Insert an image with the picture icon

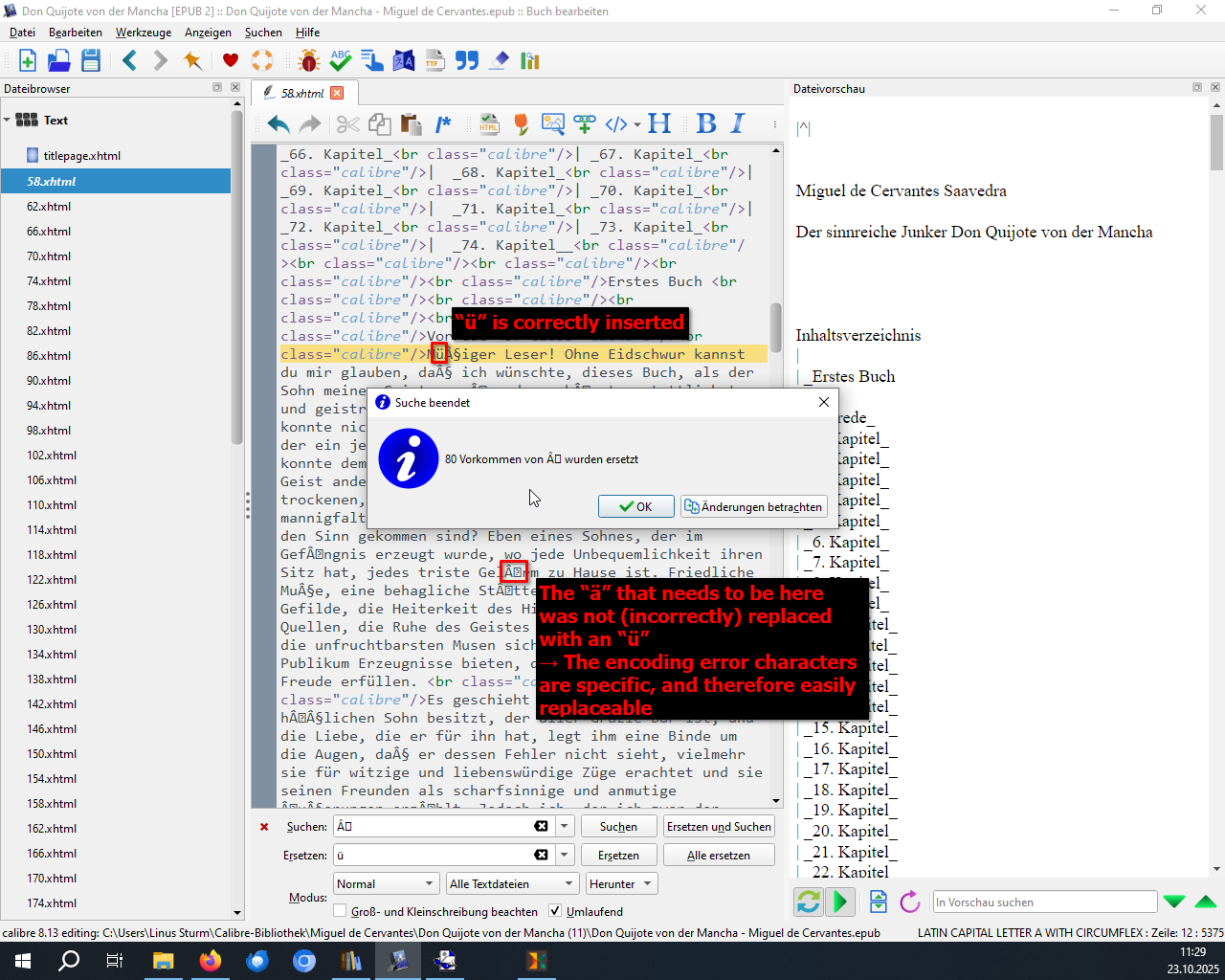pos(553,124)
